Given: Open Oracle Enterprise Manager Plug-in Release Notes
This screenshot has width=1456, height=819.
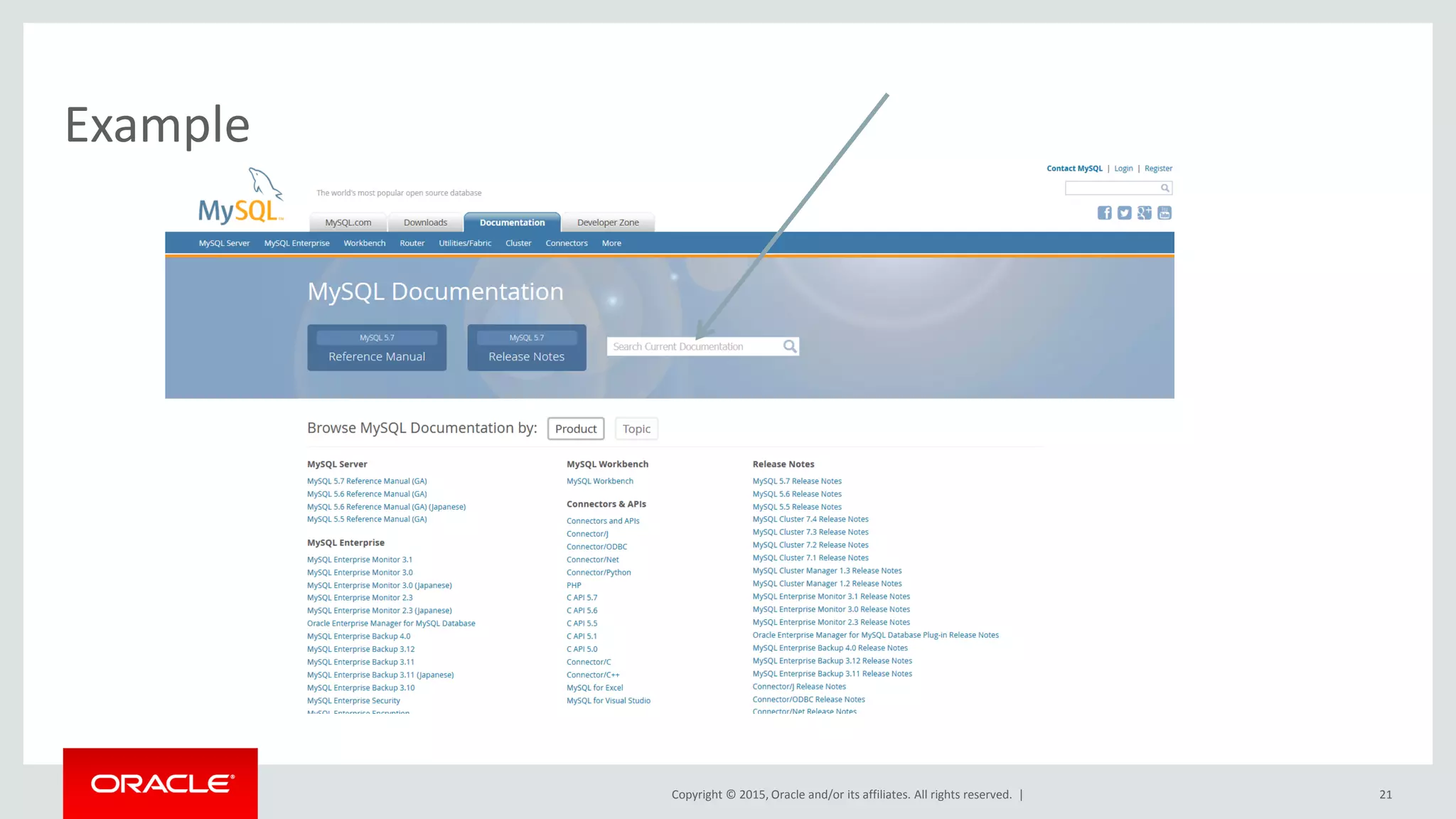Looking at the screenshot, I should click(876, 635).
